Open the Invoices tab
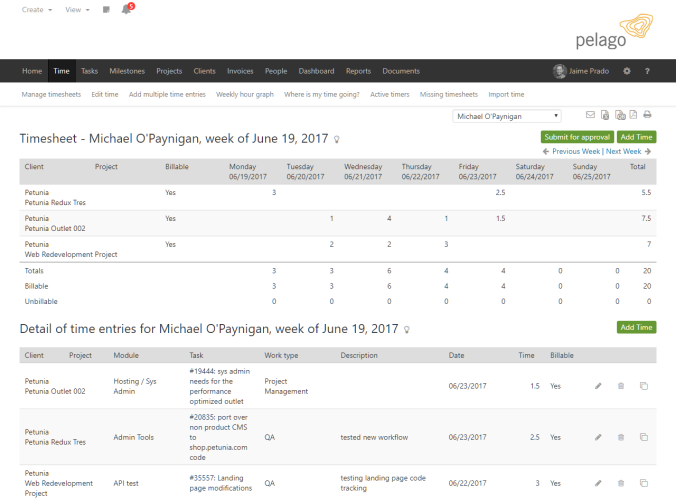Screen dimensions: 676x500 pos(240,71)
